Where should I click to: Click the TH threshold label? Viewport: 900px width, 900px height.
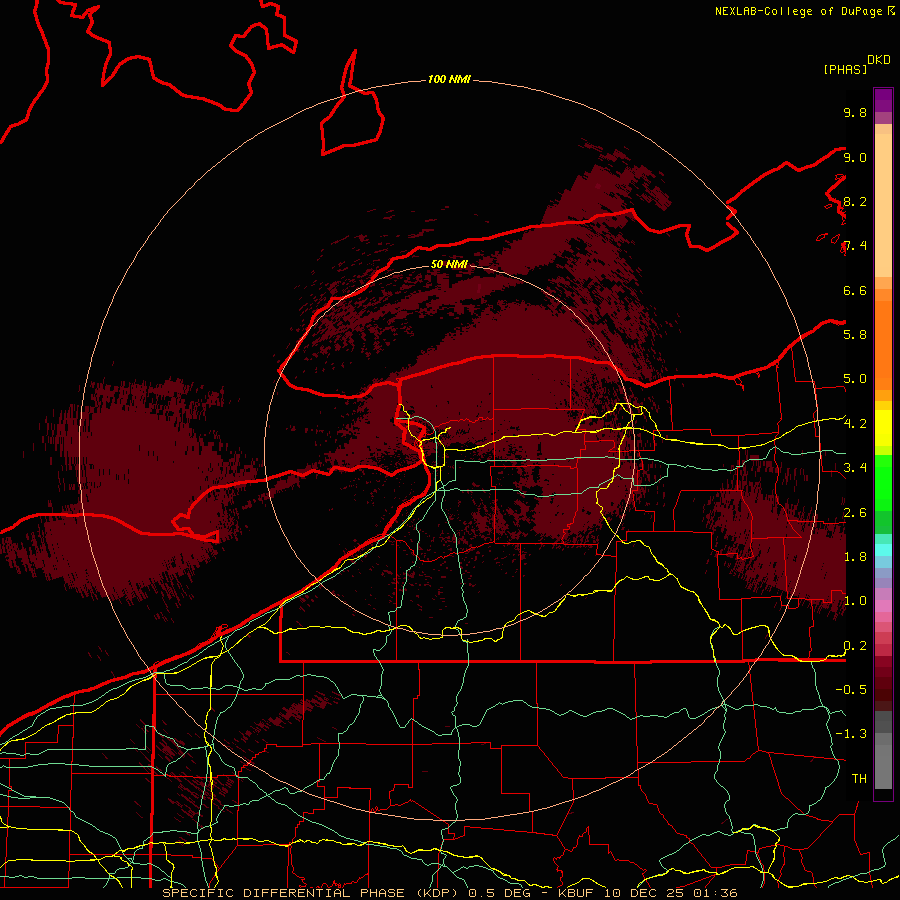[x=859, y=778]
